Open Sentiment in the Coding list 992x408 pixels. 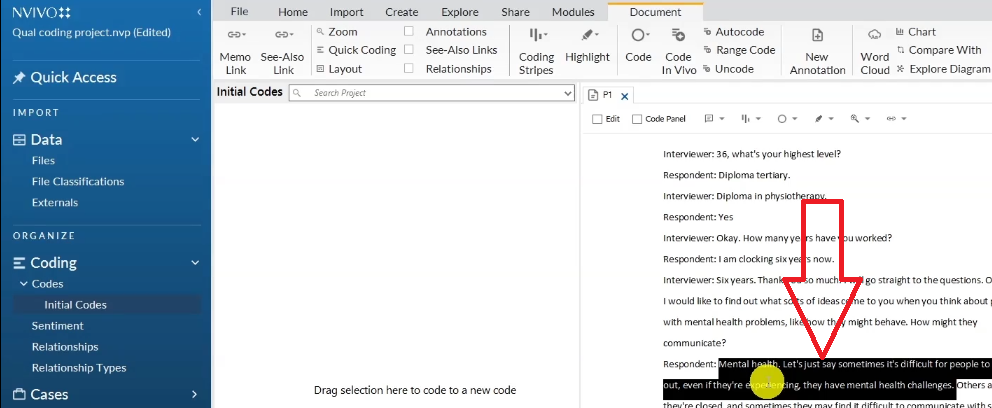tap(57, 326)
